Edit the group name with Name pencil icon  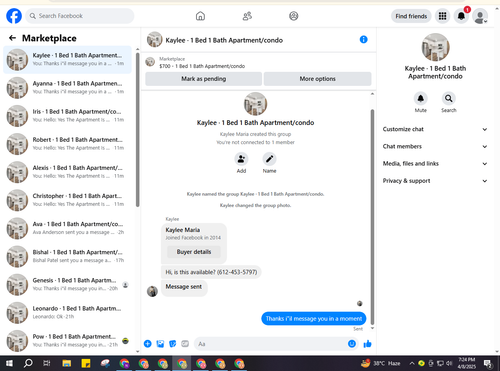[x=269, y=159]
